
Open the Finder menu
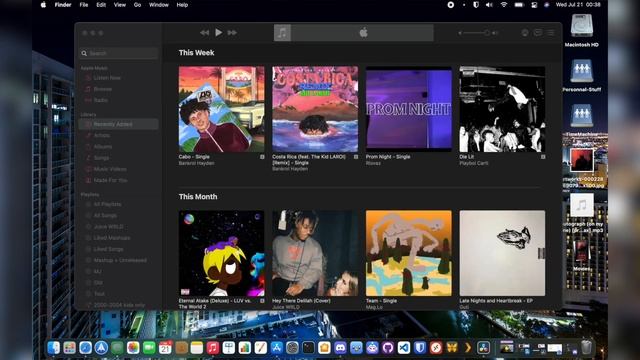pyautogui.click(x=63, y=5)
